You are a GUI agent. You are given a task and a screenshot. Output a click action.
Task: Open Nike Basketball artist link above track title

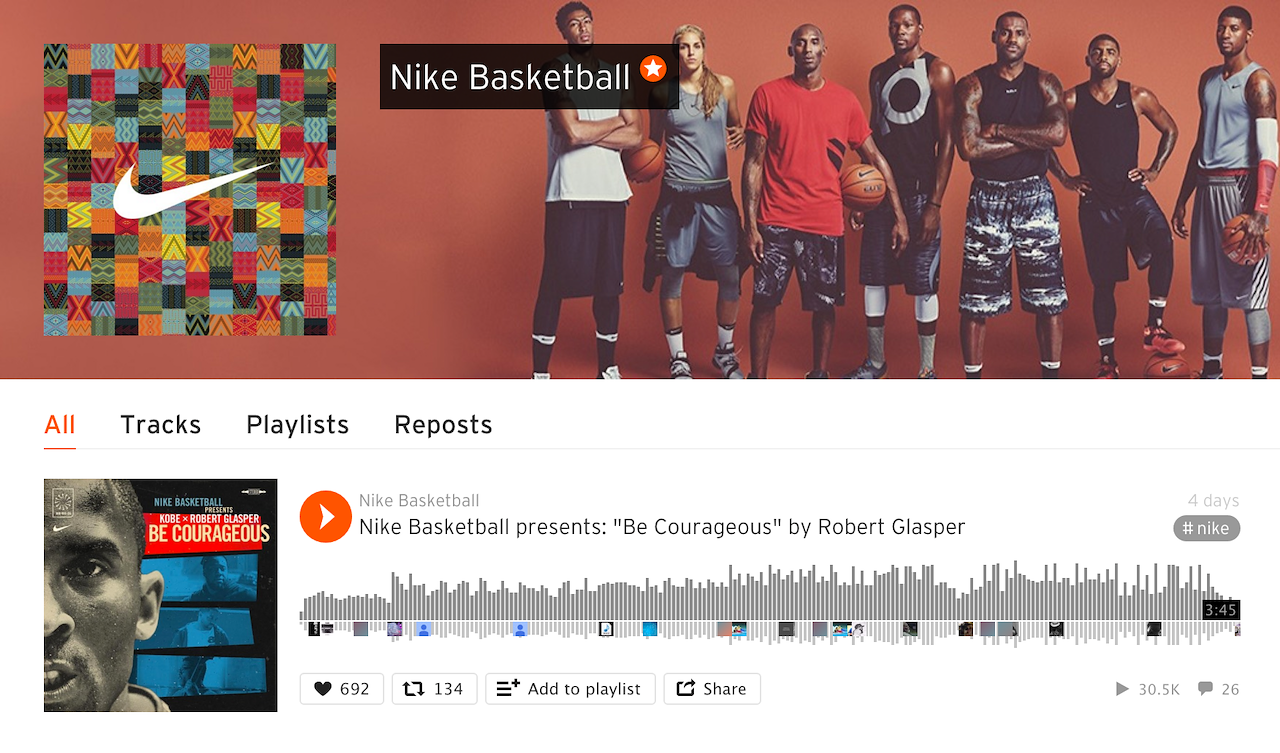tap(419, 501)
